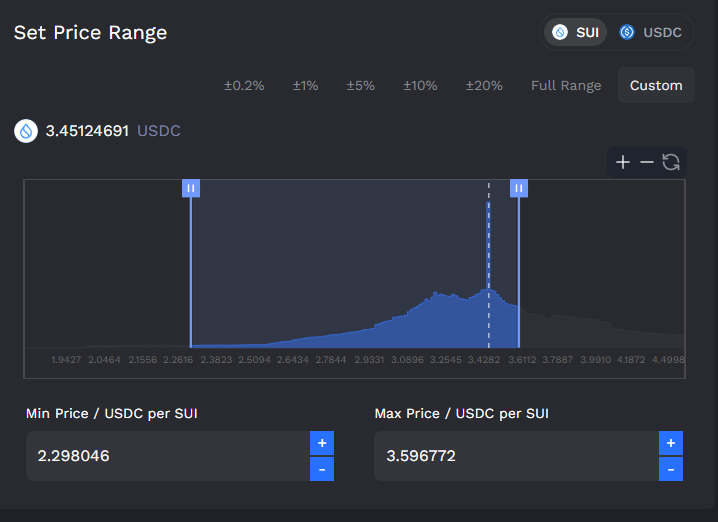
Task: Click the Set Price Range heading
Action: [90, 33]
